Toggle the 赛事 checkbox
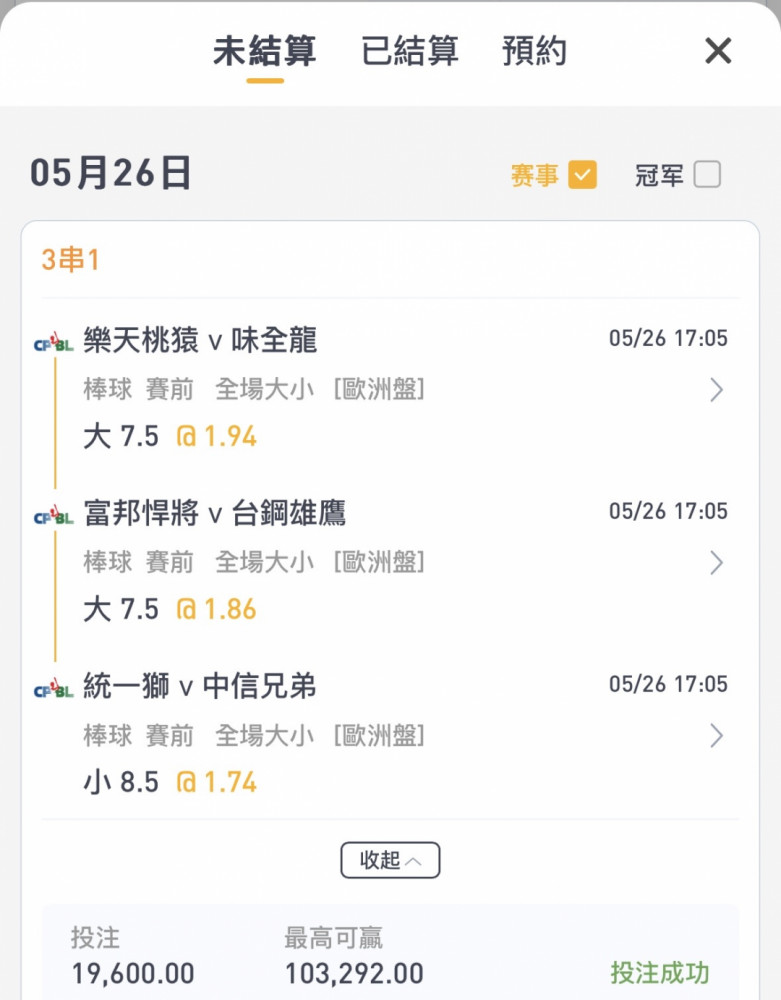 tap(582, 175)
